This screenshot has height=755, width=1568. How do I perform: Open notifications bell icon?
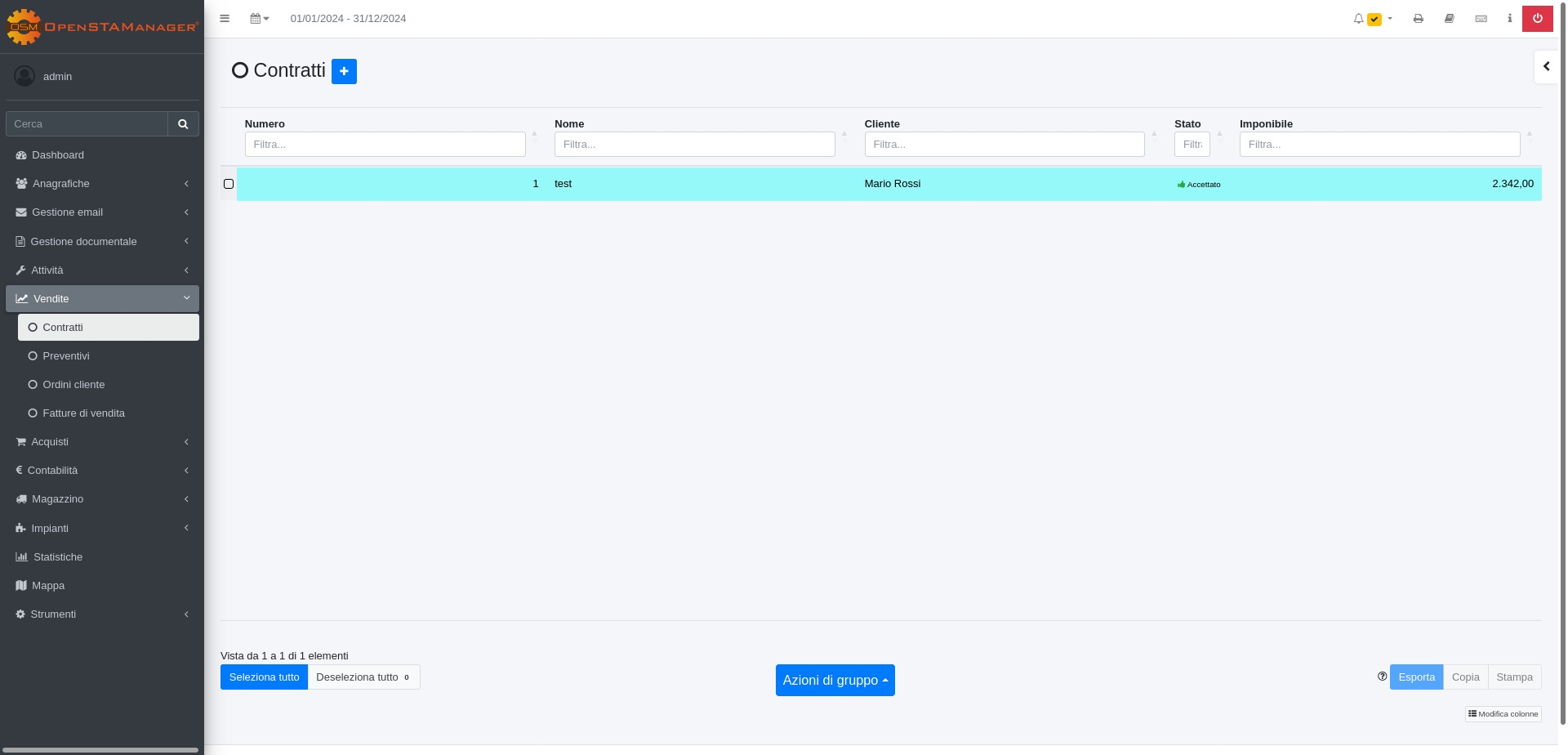[x=1359, y=19]
